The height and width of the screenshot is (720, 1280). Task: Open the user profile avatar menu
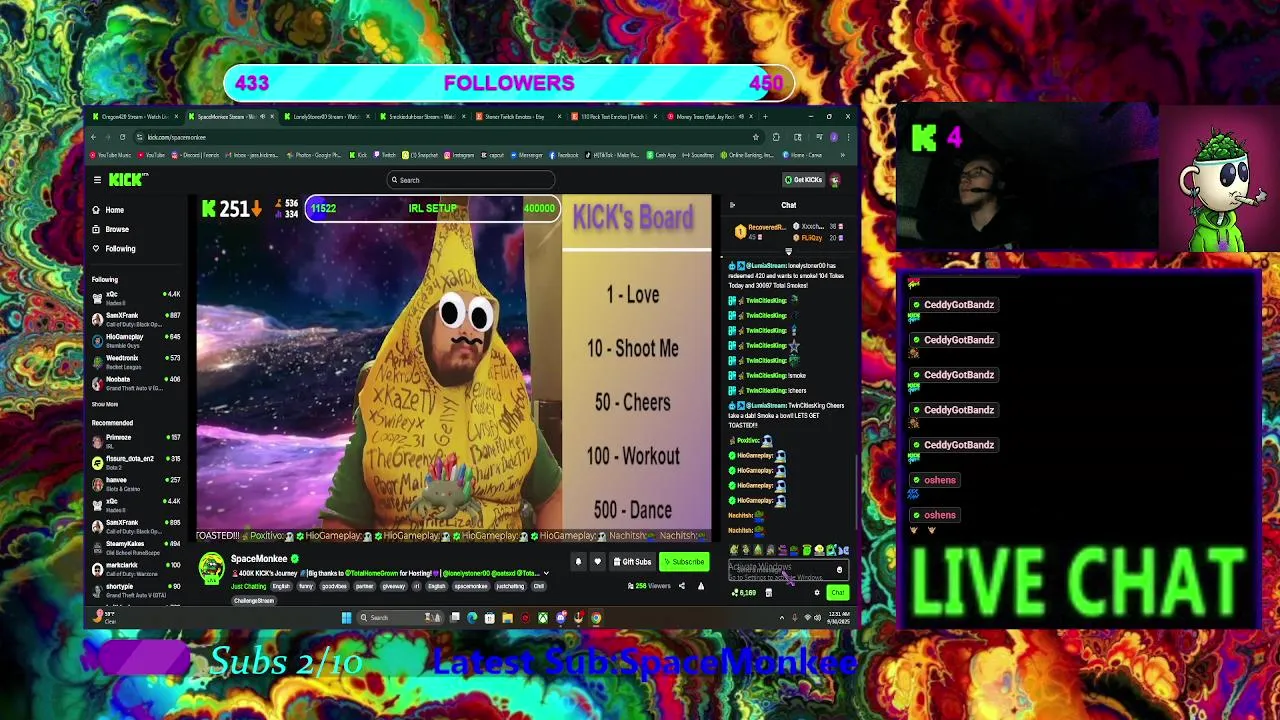pos(835,180)
